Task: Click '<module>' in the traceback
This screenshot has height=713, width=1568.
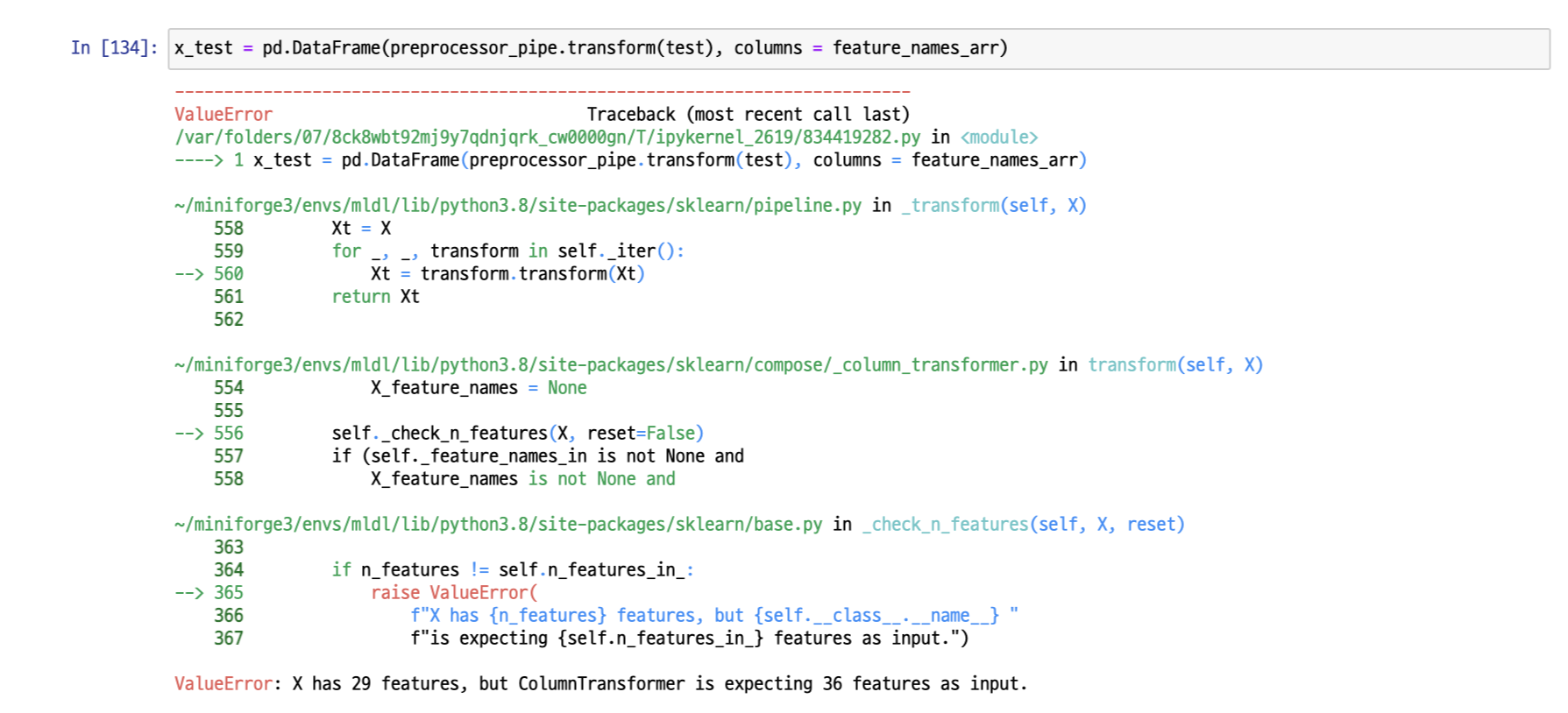Action: click(x=999, y=138)
